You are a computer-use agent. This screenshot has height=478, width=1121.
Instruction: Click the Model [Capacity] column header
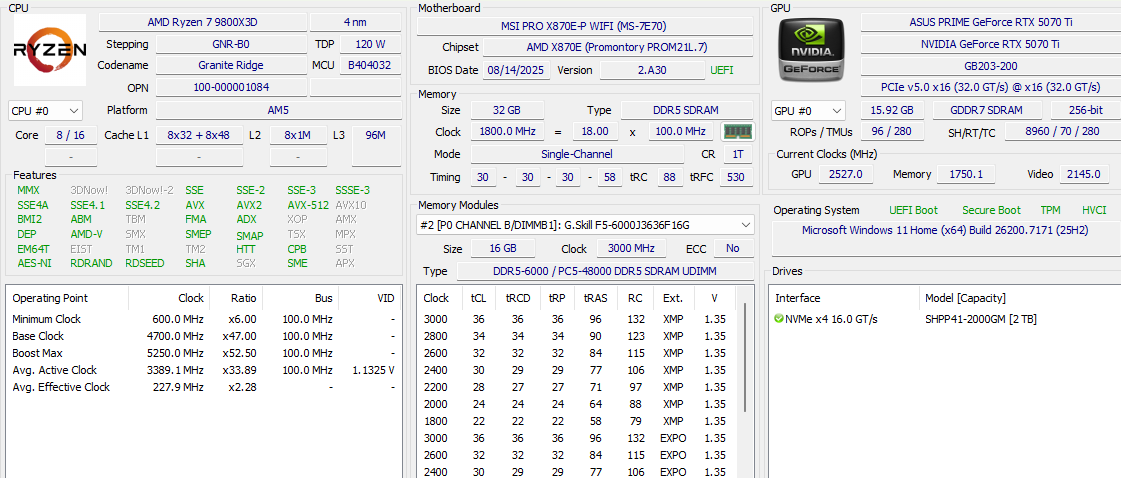pyautogui.click(x=965, y=298)
